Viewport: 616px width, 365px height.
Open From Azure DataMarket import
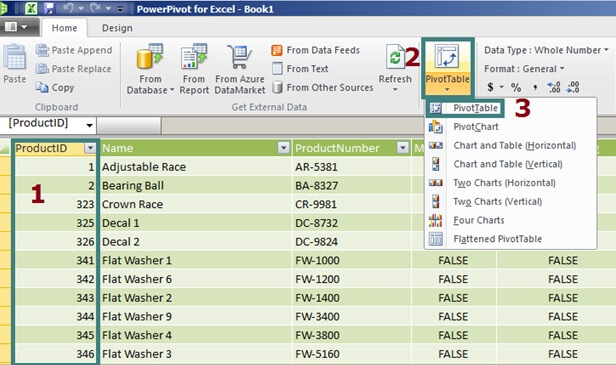point(240,70)
